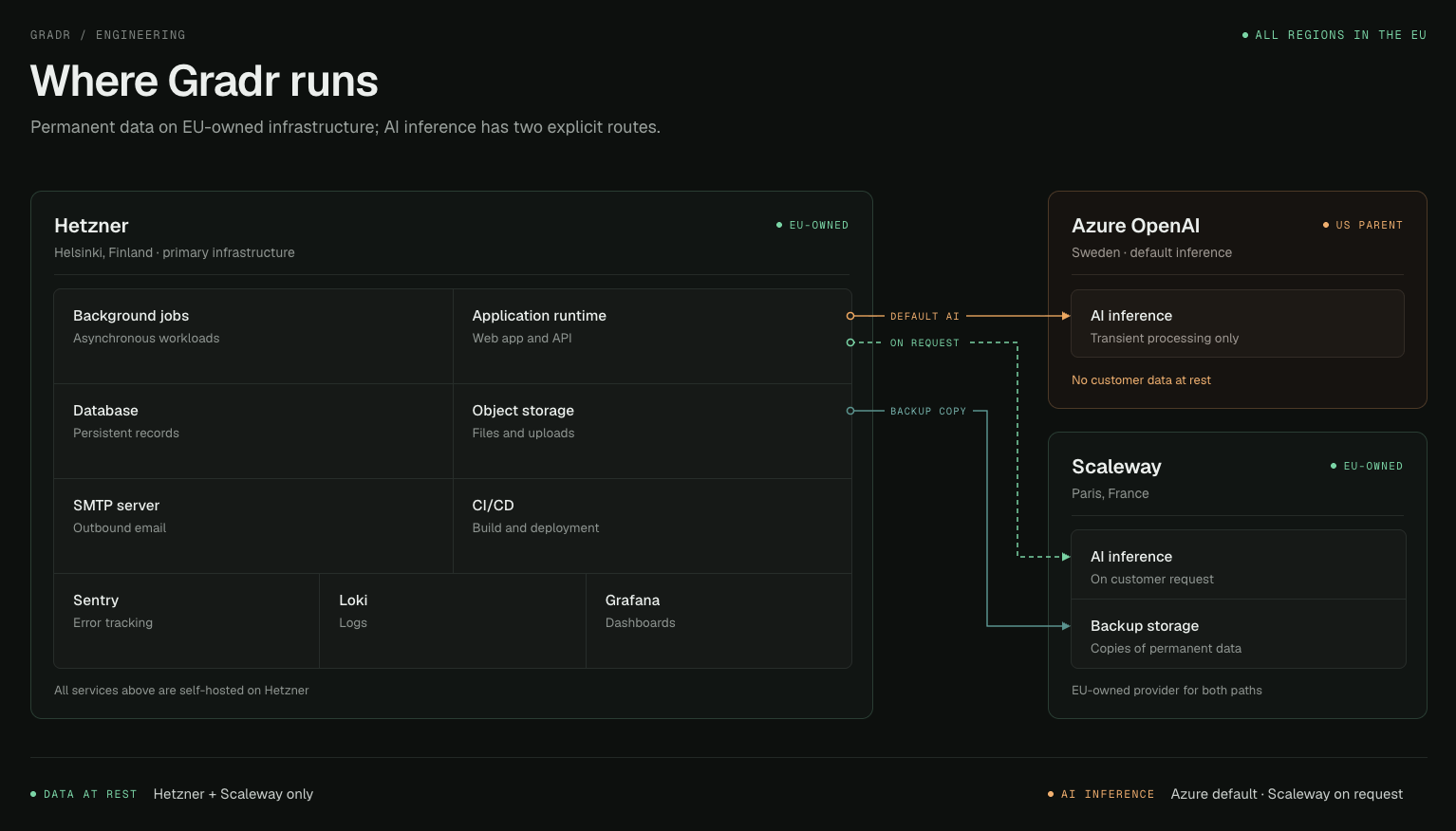Select the Backup storage card
The image size is (1456, 831).
1239,634
